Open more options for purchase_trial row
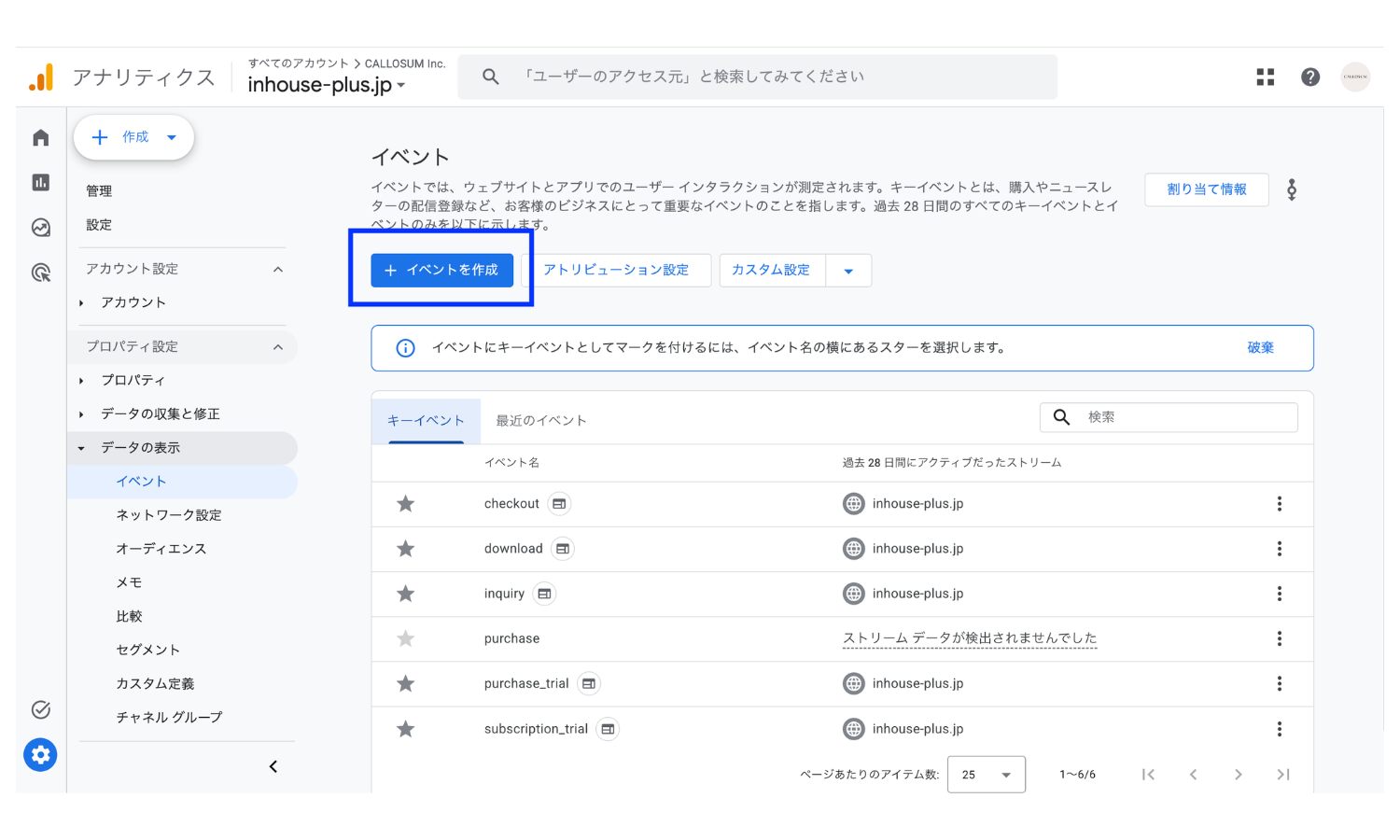1400x840 pixels. coord(1279,684)
